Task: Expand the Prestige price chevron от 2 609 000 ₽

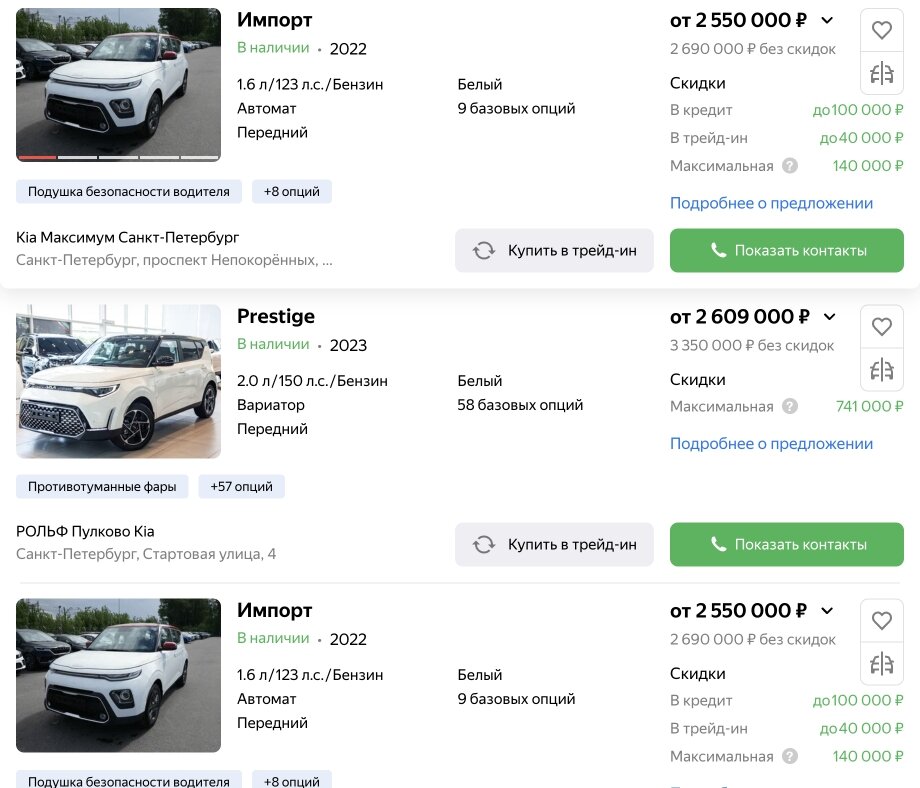Action: pos(830,316)
